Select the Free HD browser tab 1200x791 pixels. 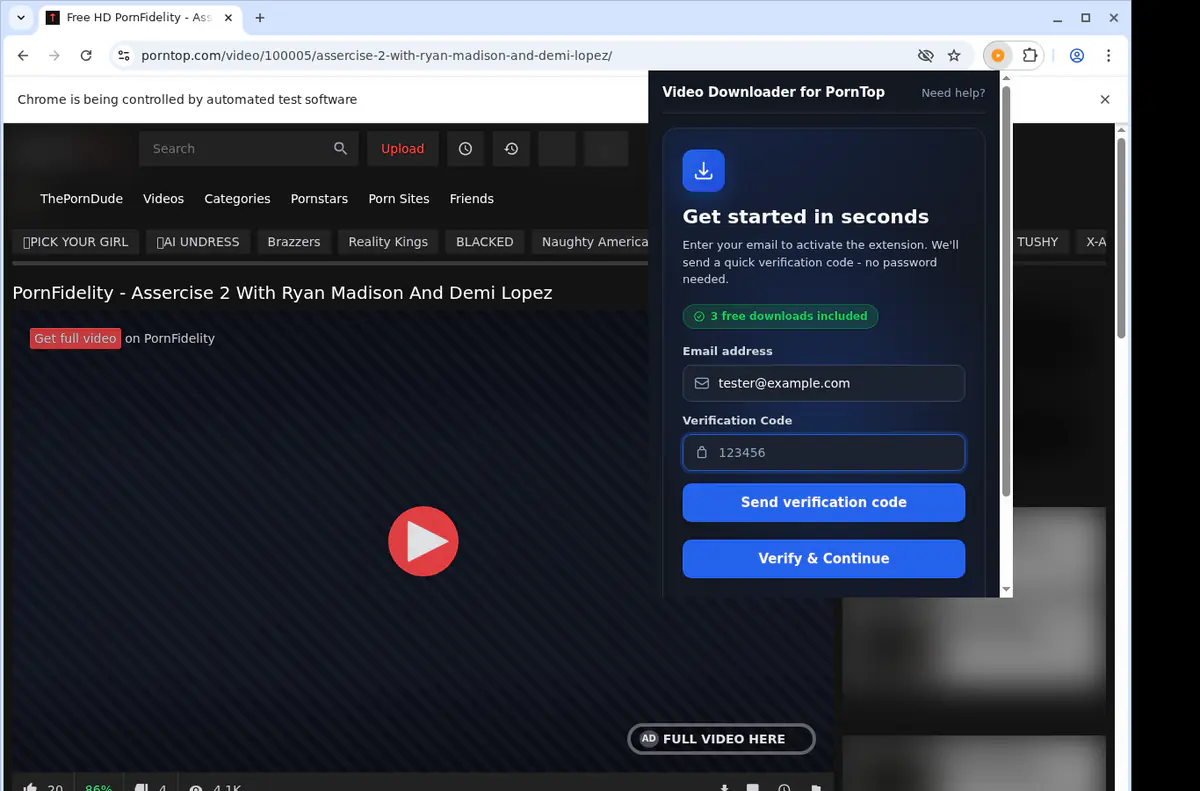pyautogui.click(x=139, y=18)
